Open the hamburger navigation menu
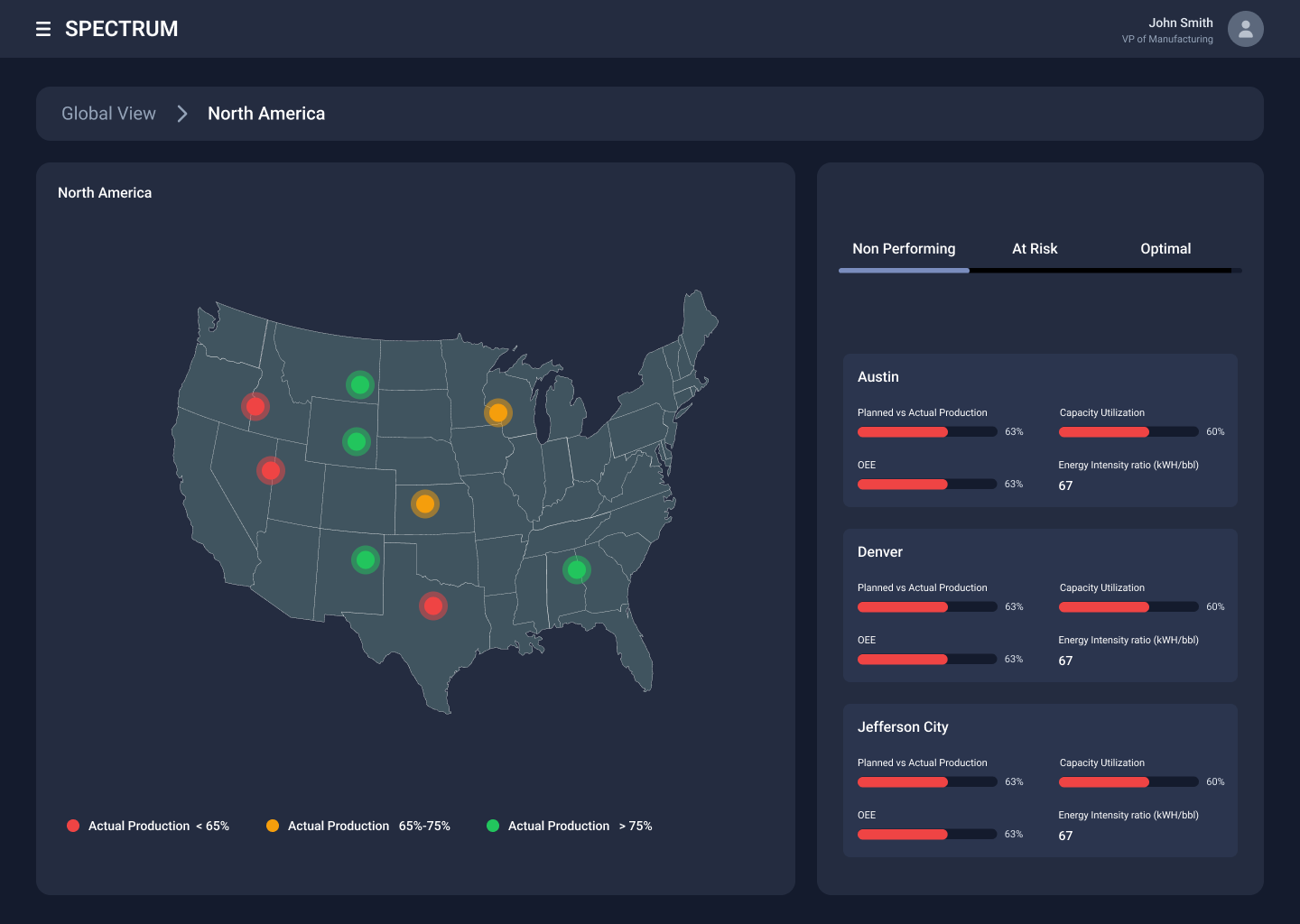This screenshot has height=924, width=1300. (43, 29)
